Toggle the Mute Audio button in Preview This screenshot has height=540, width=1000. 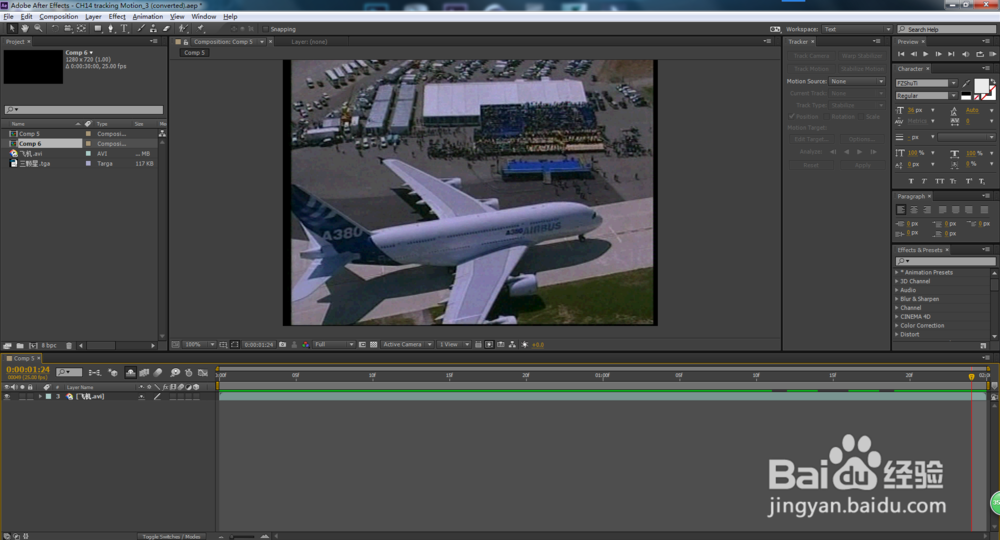pyautogui.click(x=966, y=54)
